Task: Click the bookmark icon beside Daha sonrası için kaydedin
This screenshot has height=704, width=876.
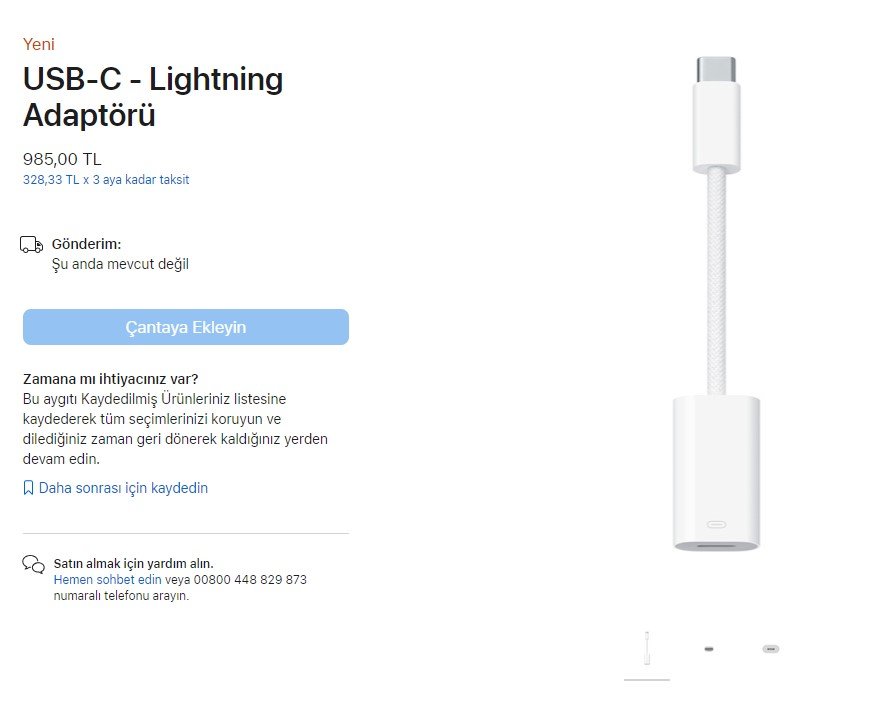Action: point(28,488)
